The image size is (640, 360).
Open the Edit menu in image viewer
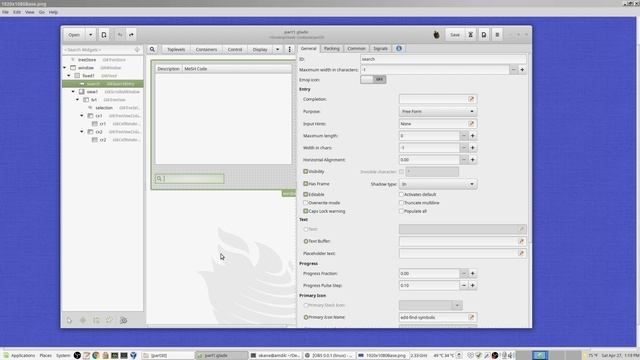[17, 12]
